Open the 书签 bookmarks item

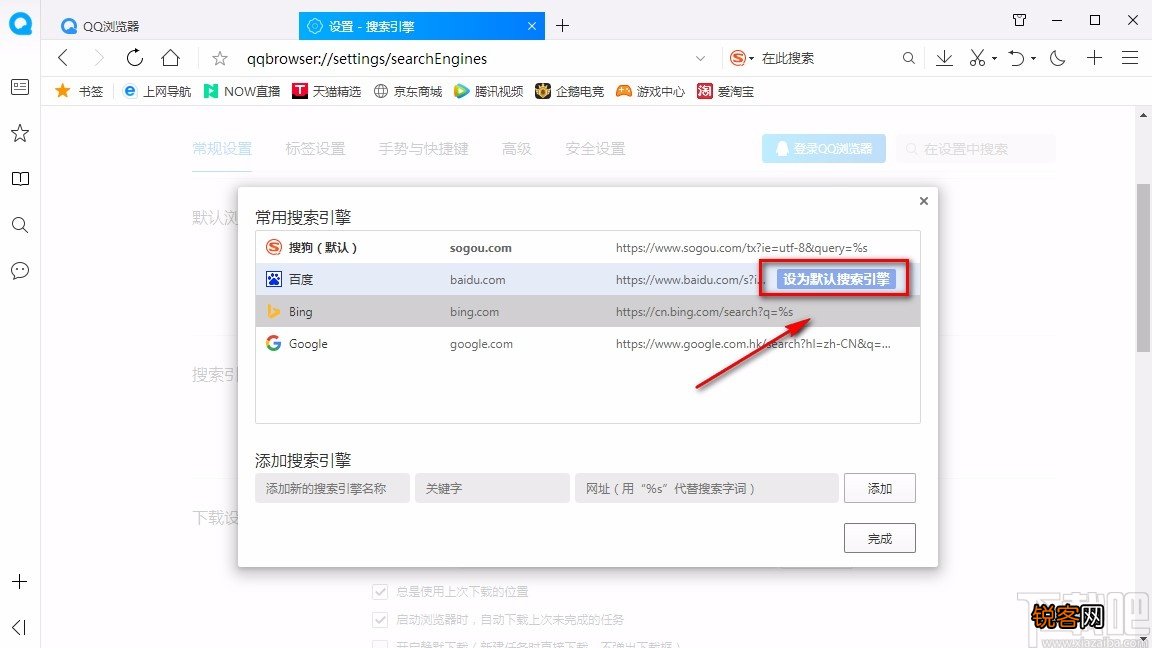pyautogui.click(x=79, y=91)
